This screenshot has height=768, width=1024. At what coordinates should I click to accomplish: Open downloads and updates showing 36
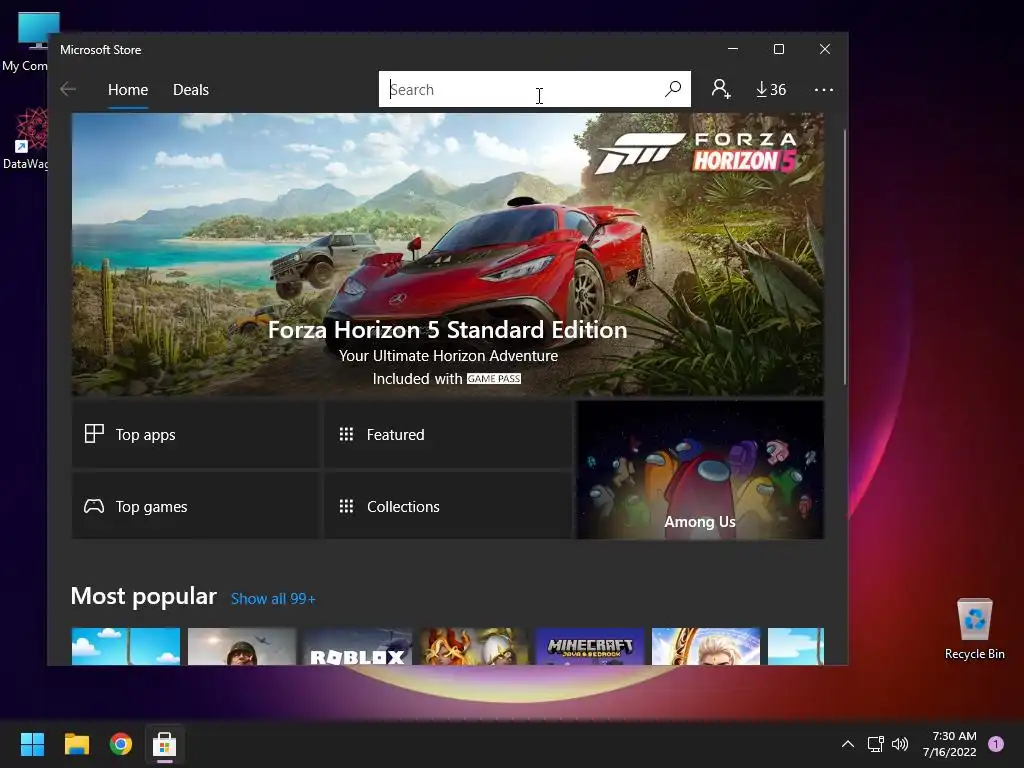click(771, 89)
